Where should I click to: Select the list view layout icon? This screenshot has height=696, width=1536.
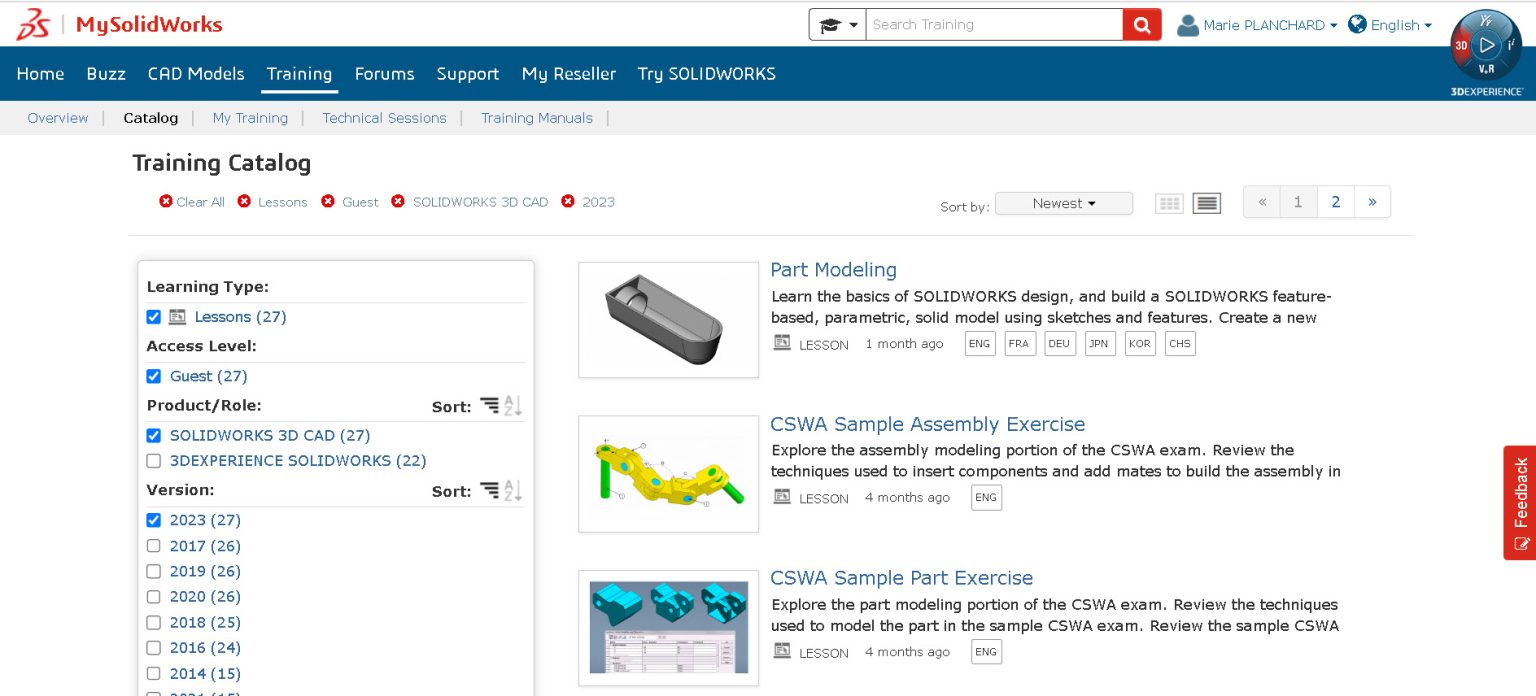click(1206, 202)
